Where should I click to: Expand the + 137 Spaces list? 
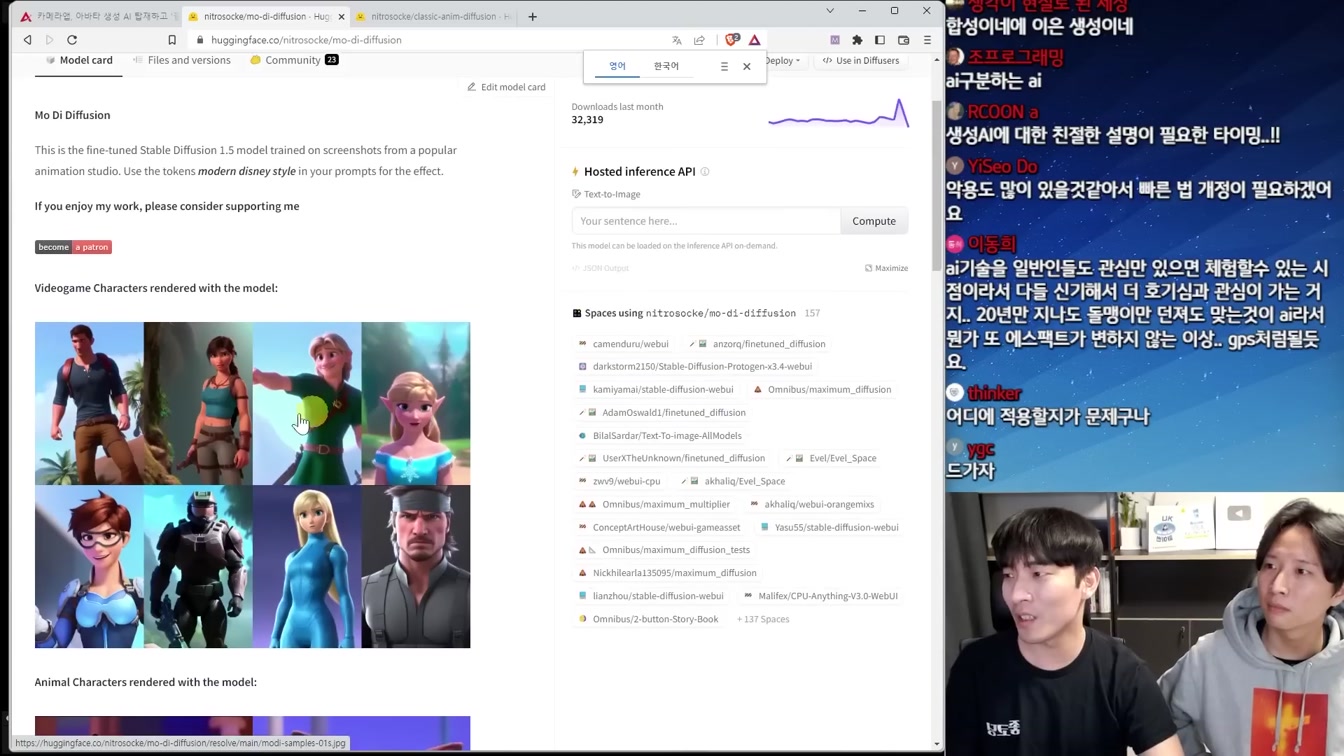point(763,619)
